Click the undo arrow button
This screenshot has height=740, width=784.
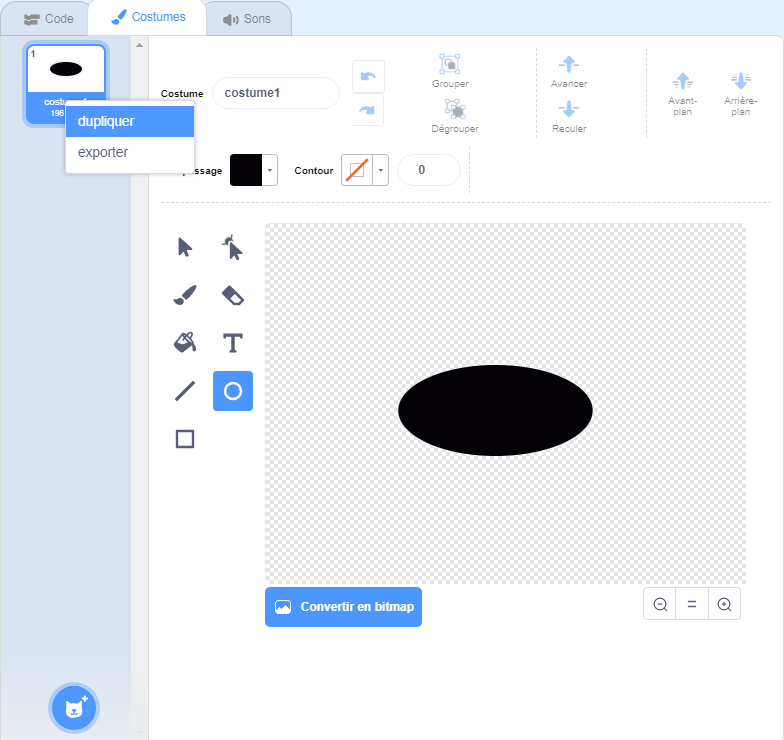pos(368,77)
